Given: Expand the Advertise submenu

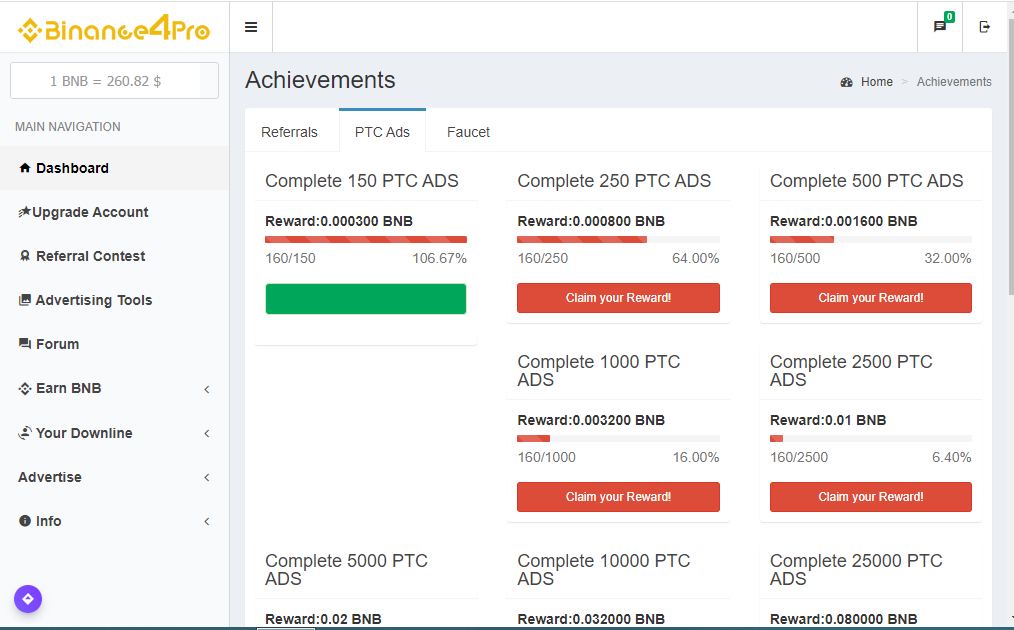Looking at the screenshot, I should point(50,477).
